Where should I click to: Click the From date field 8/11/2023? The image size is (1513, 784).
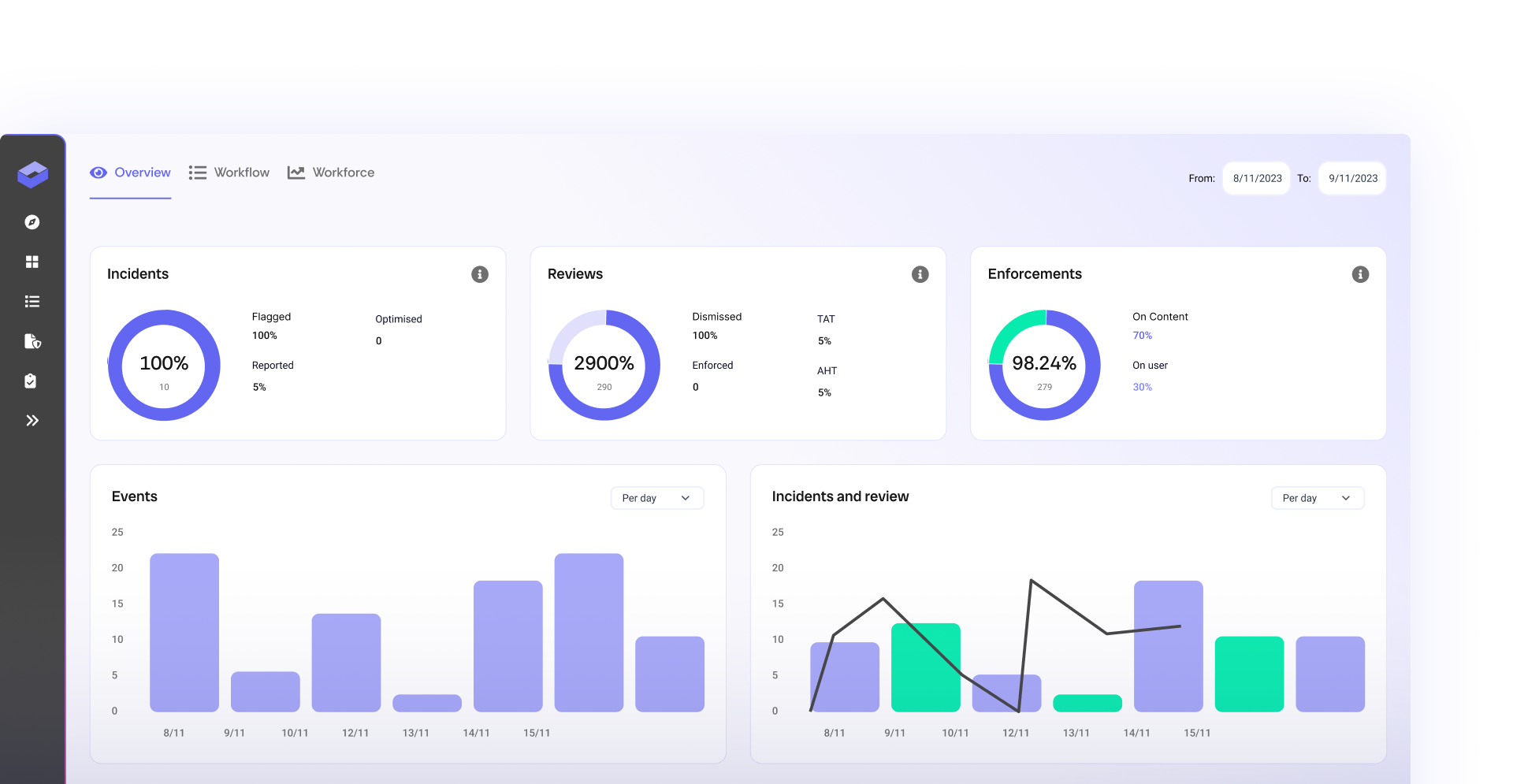[x=1257, y=179]
